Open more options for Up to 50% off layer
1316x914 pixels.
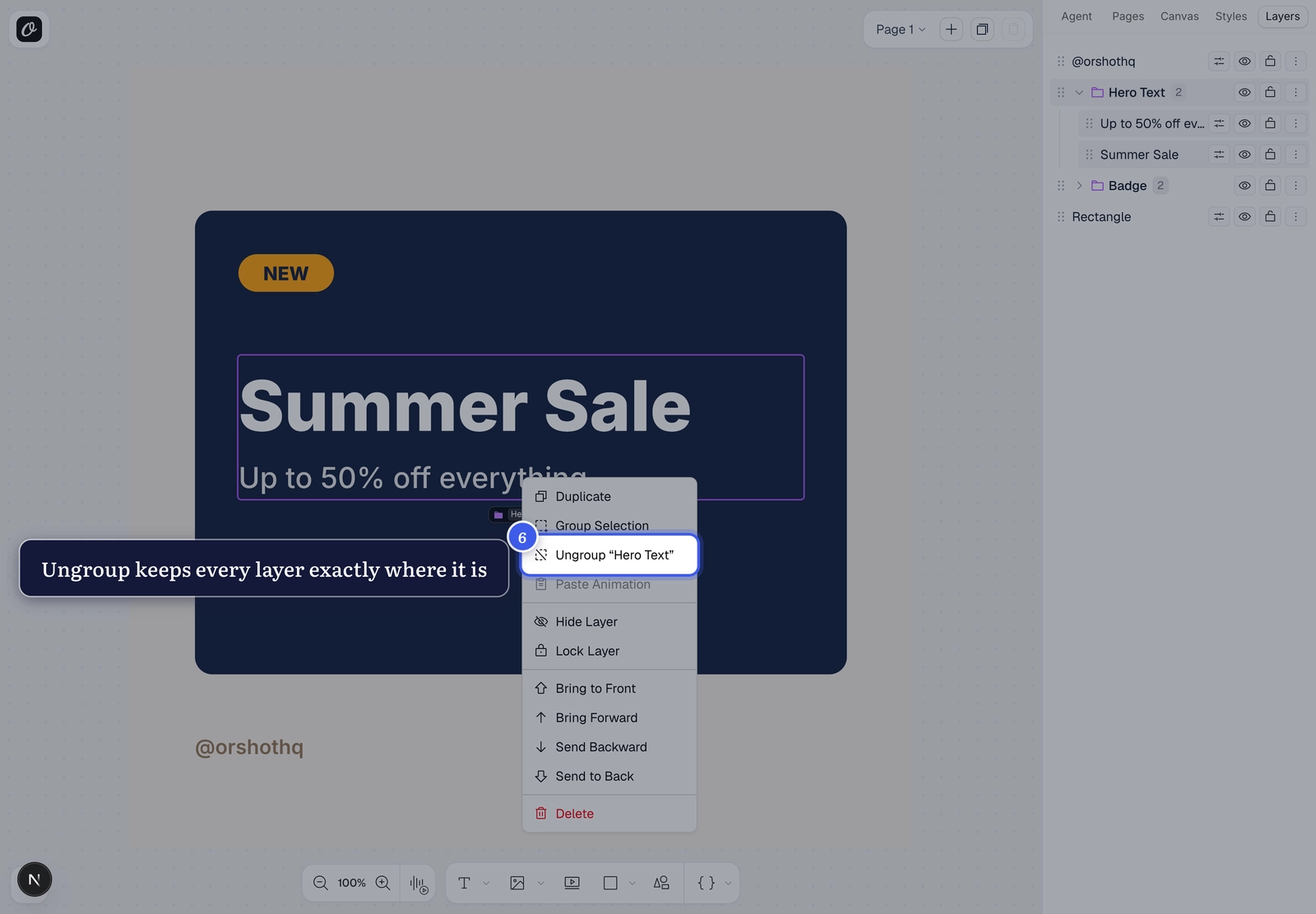1295,123
